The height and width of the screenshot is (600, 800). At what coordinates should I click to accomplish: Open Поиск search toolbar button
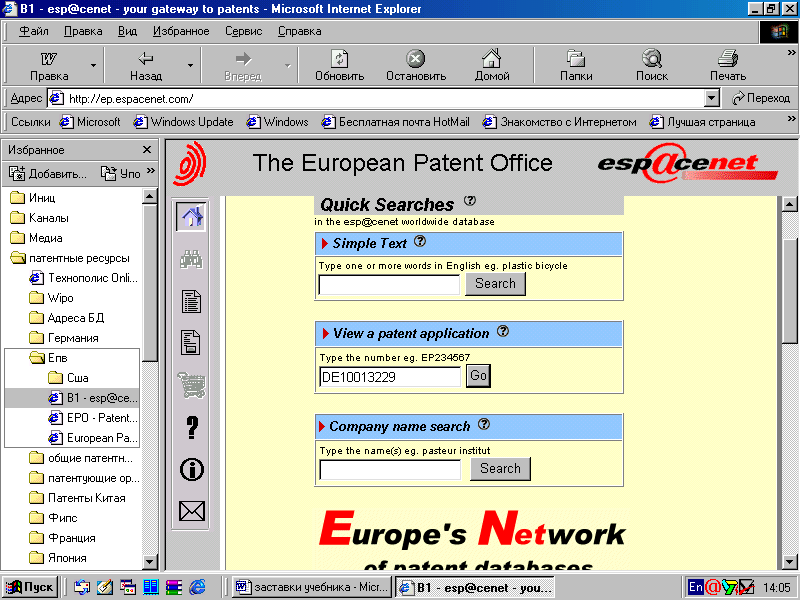[652, 65]
